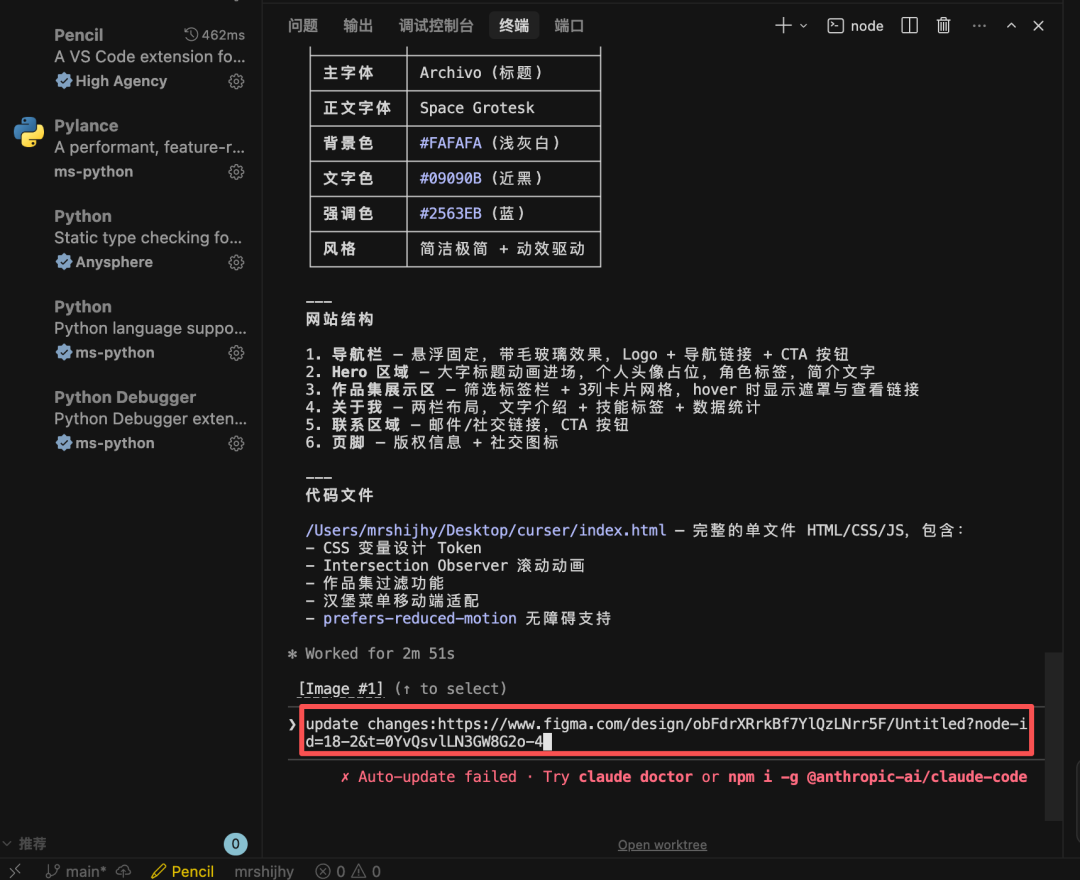Viewport: 1080px width, 880px height.
Task: Open the terminal more actions ... menu
Action: tap(978, 25)
